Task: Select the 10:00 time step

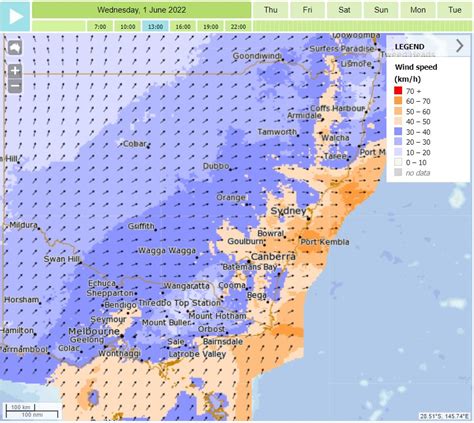Action: (128, 26)
